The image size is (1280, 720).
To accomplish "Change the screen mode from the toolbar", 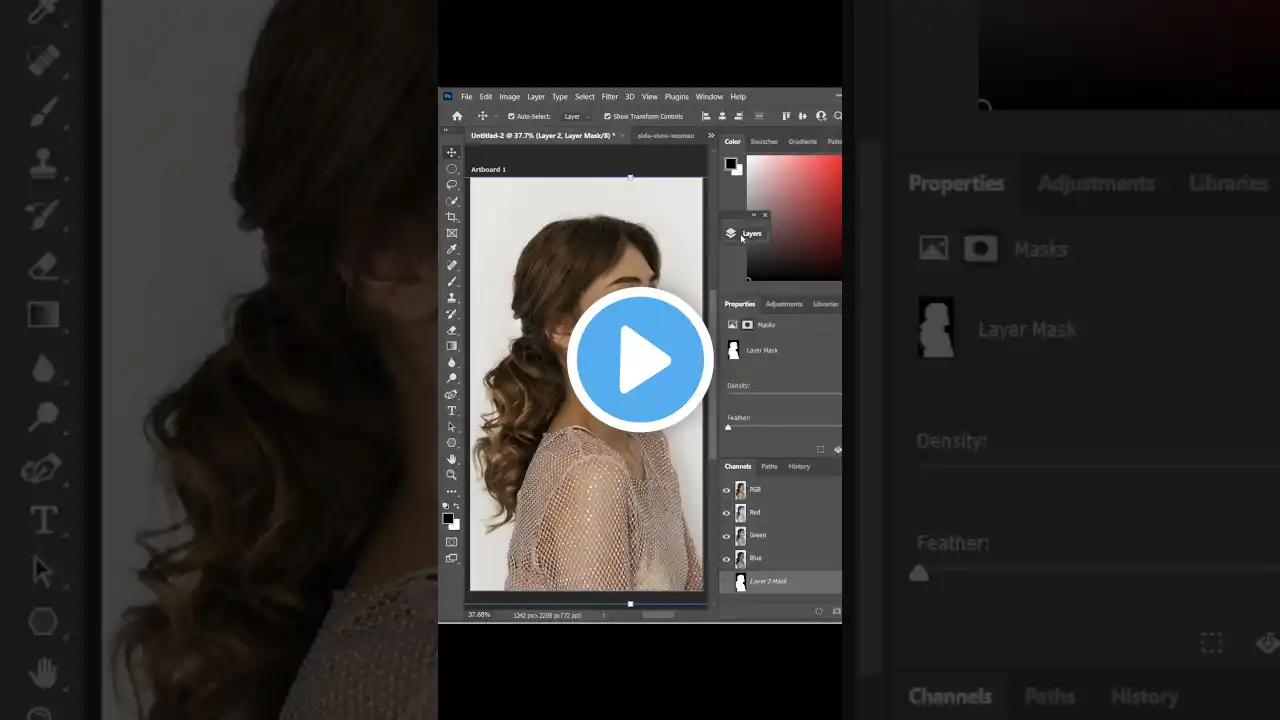I will click(452, 558).
